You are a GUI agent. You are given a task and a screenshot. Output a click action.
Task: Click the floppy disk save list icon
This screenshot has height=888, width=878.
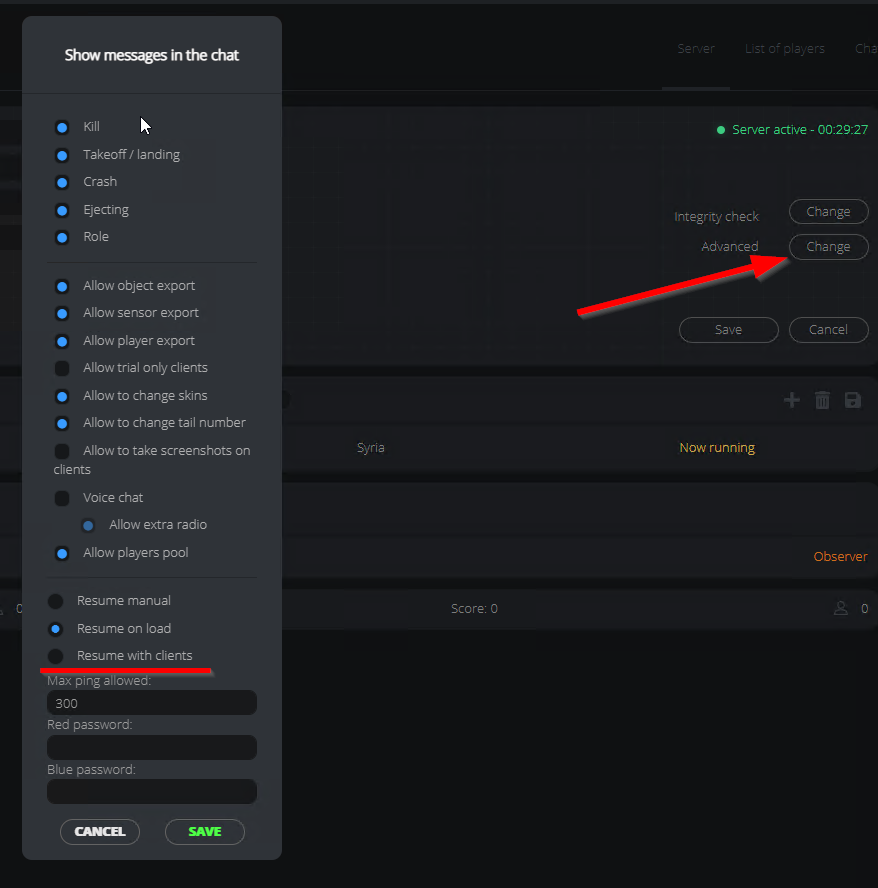853,400
